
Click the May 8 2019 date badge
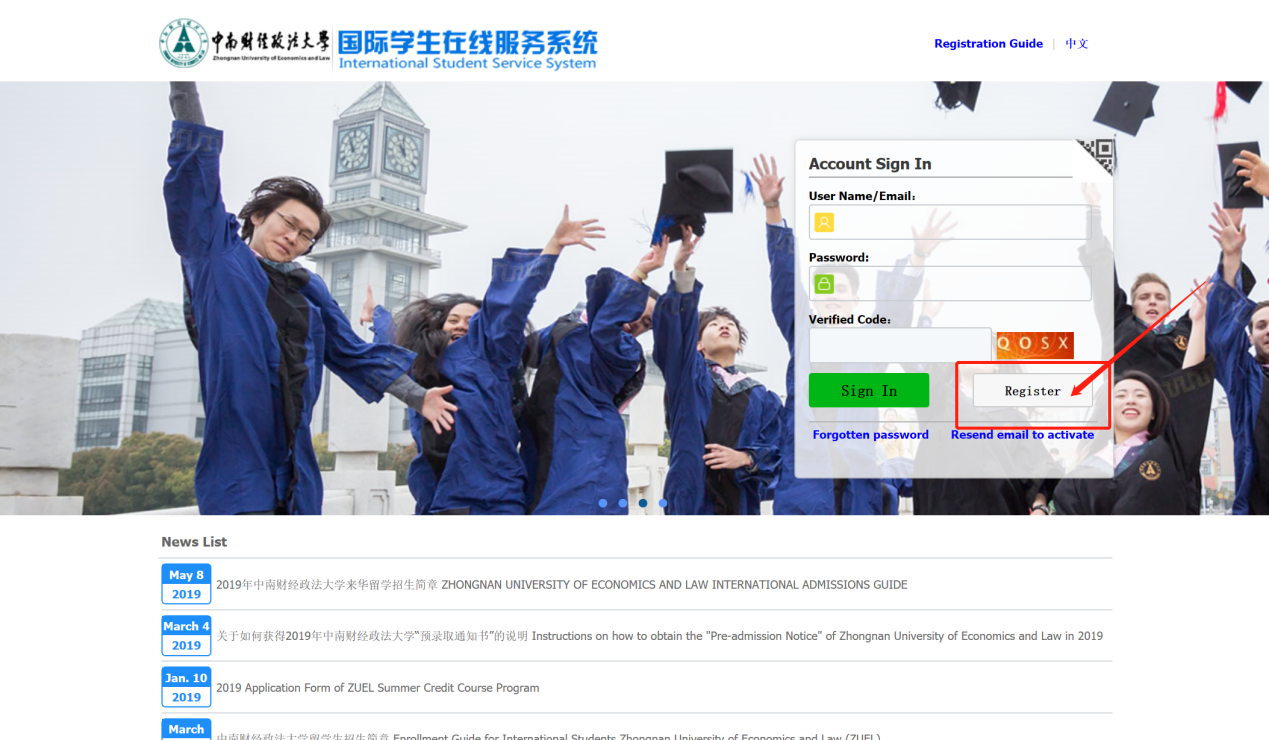tap(186, 585)
